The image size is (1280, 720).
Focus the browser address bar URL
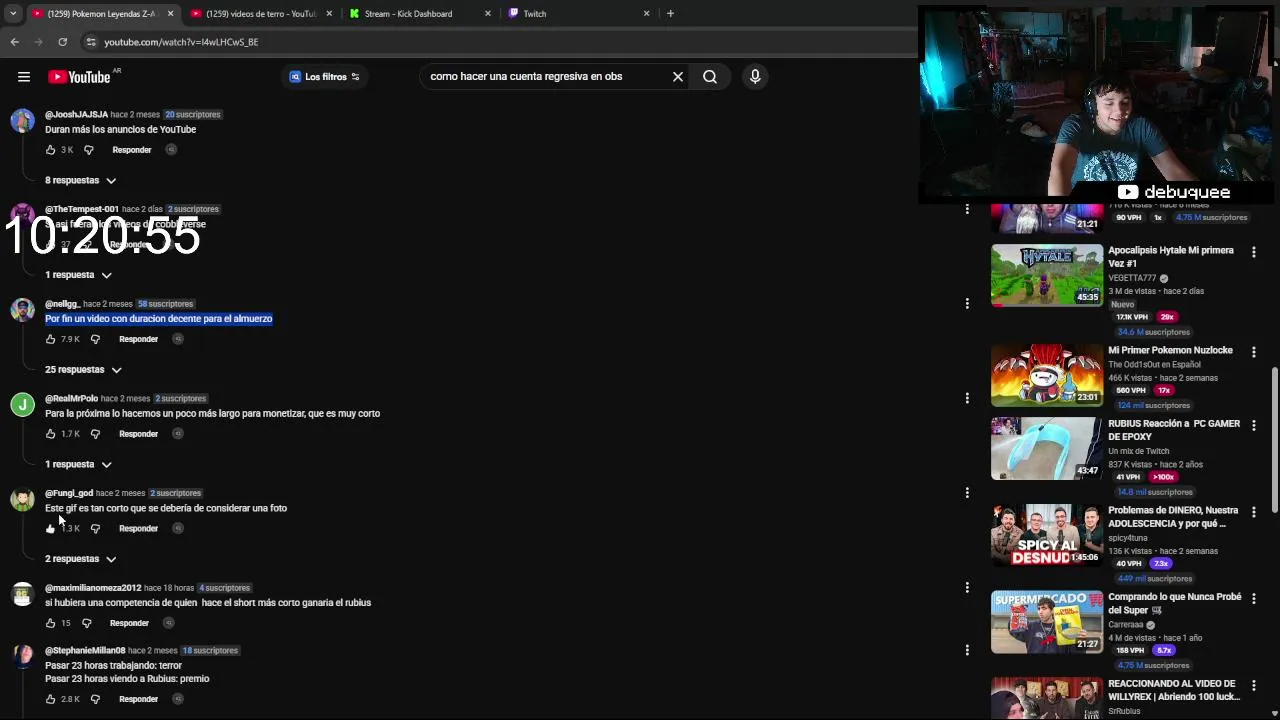coord(181,42)
